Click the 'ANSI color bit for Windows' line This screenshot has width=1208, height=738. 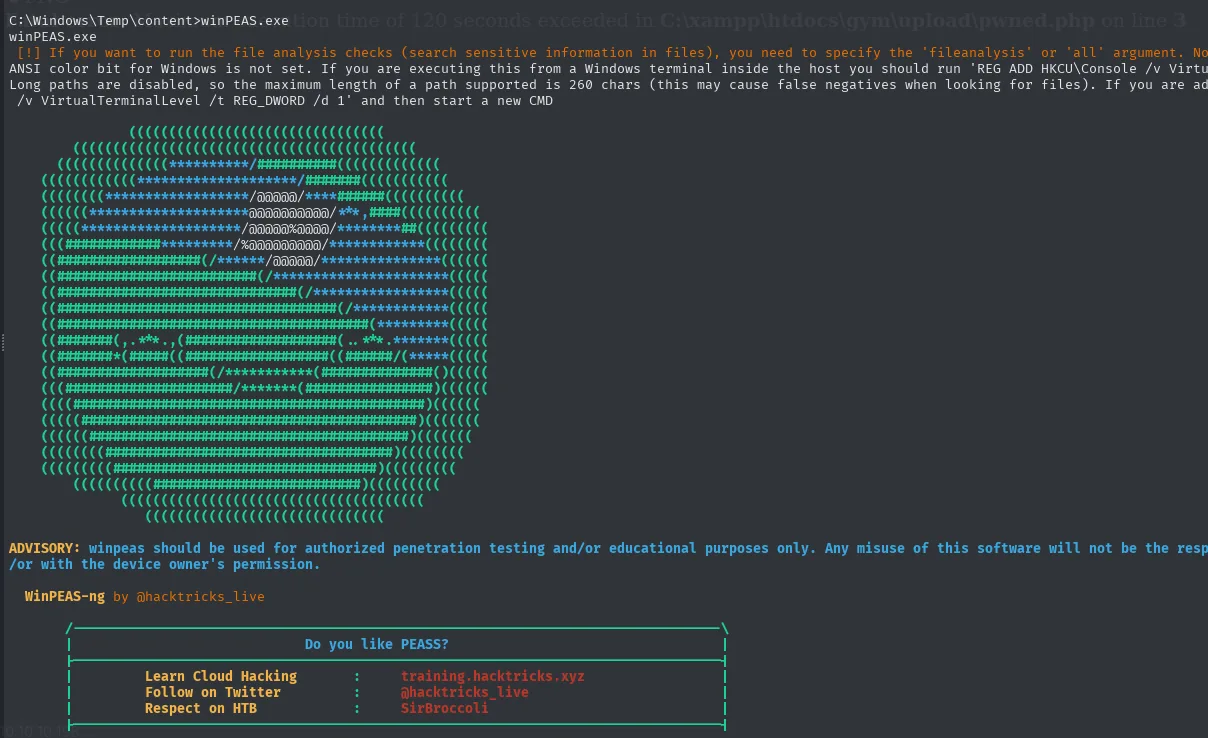click(x=608, y=69)
